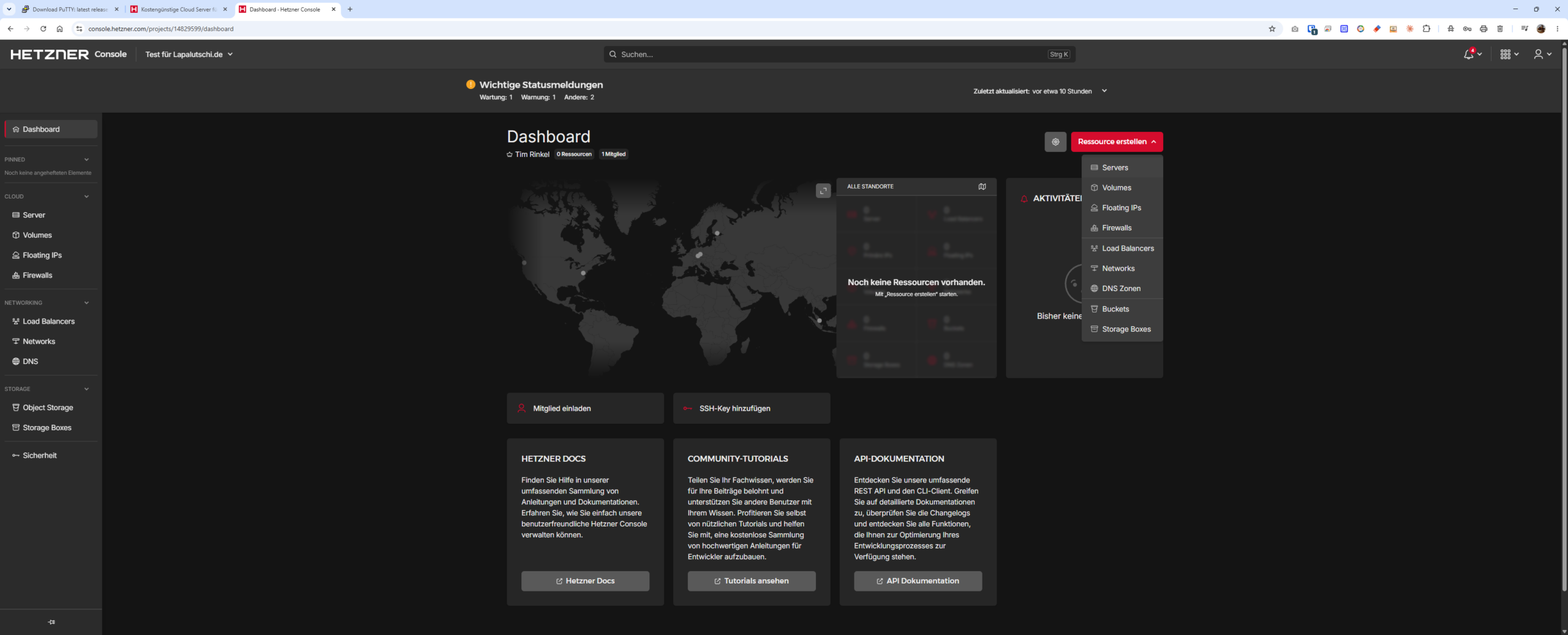The width and height of the screenshot is (1568, 635).
Task: Choose DNS Zonen from the create menu
Action: pyautogui.click(x=1122, y=289)
